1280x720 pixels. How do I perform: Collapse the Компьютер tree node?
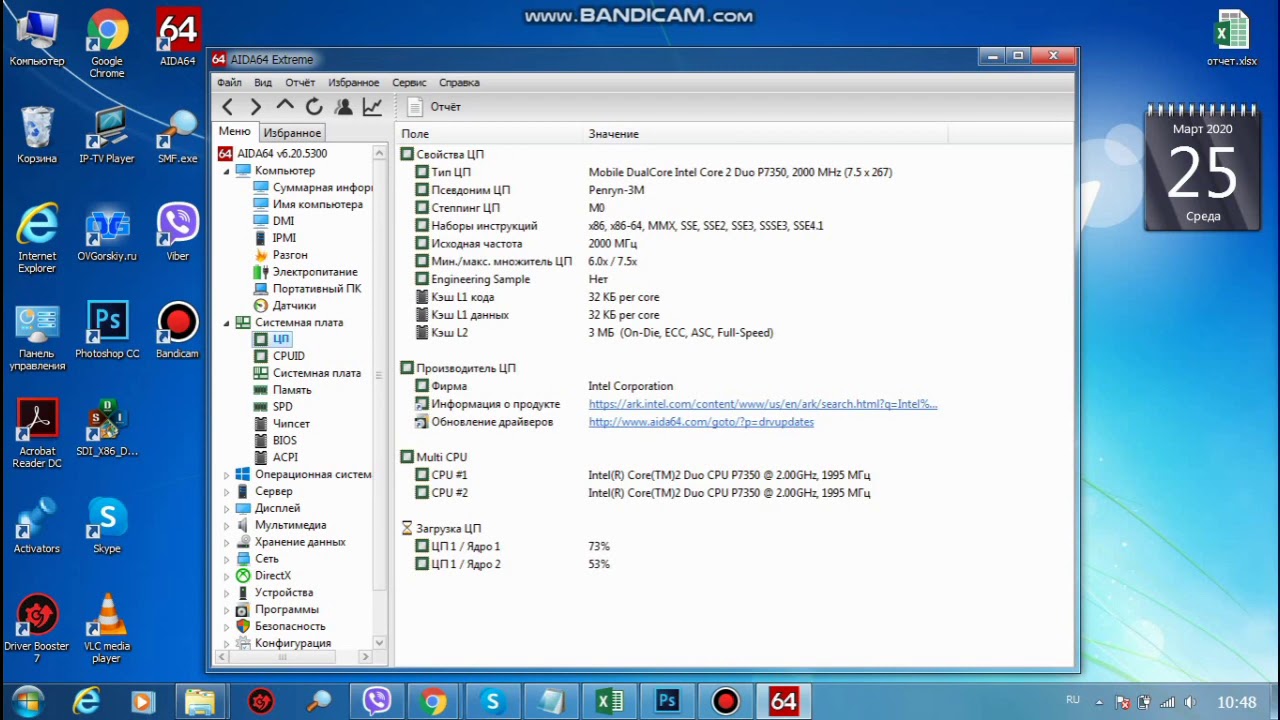(226, 171)
